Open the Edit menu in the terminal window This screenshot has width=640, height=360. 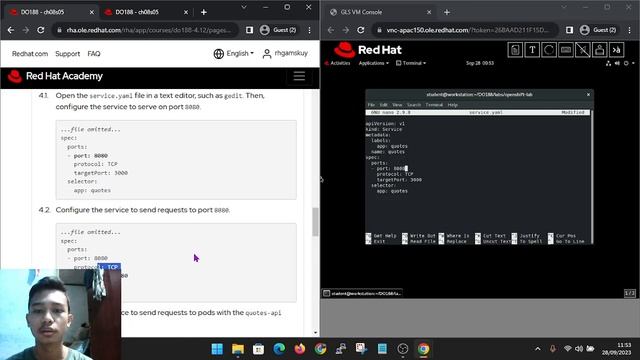(x=384, y=105)
